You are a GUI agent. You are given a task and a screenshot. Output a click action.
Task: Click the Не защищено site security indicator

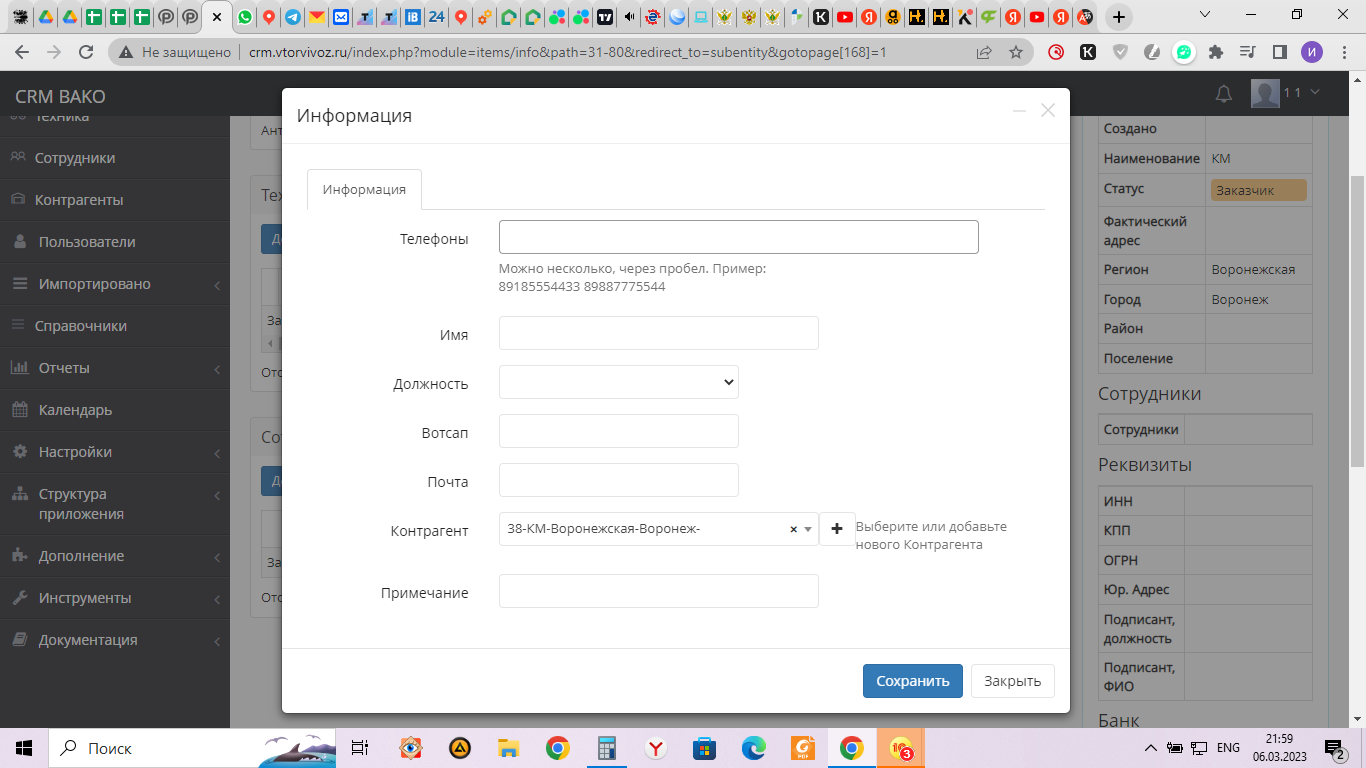pyautogui.click(x=175, y=52)
